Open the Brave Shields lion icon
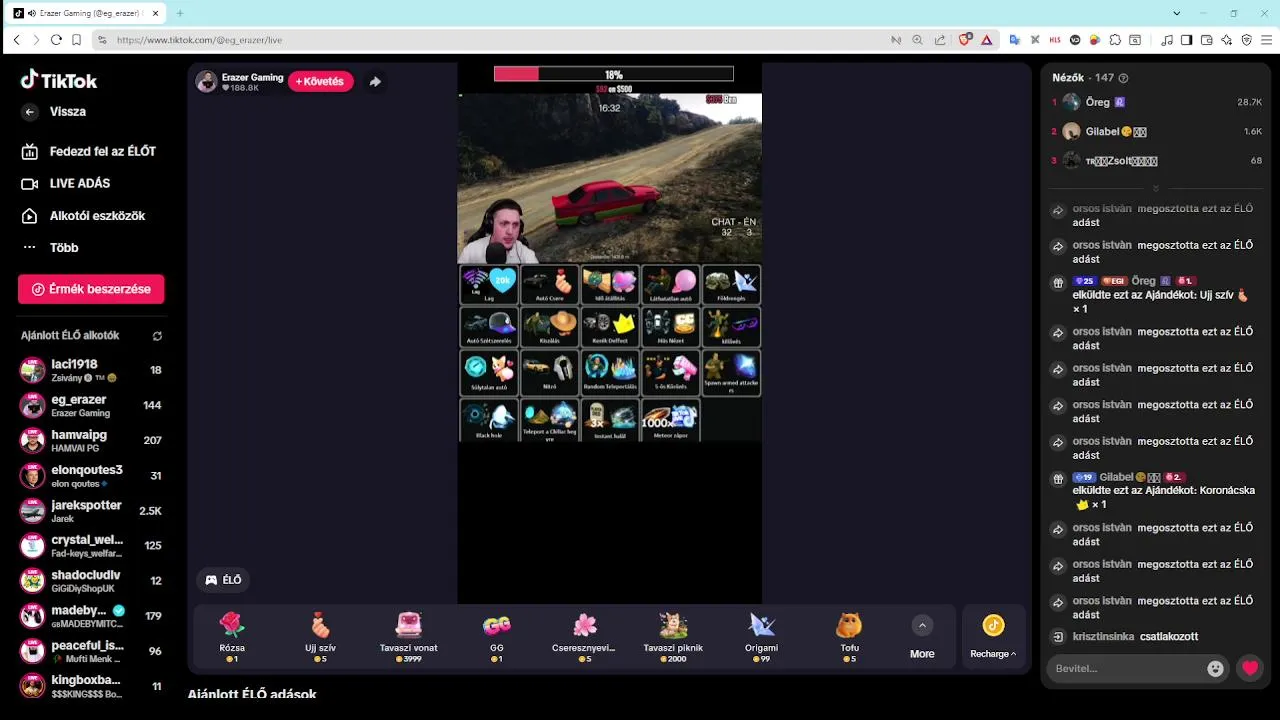 965,40
